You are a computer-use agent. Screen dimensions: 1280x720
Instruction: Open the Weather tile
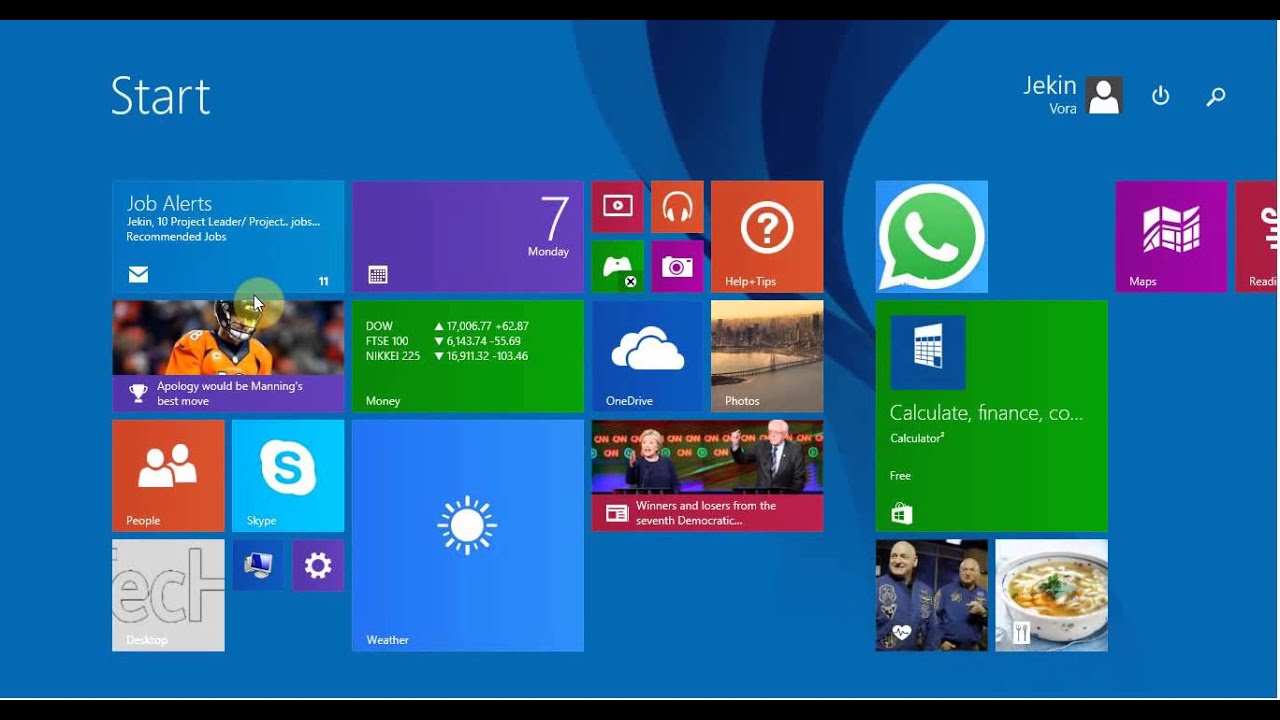click(x=468, y=536)
